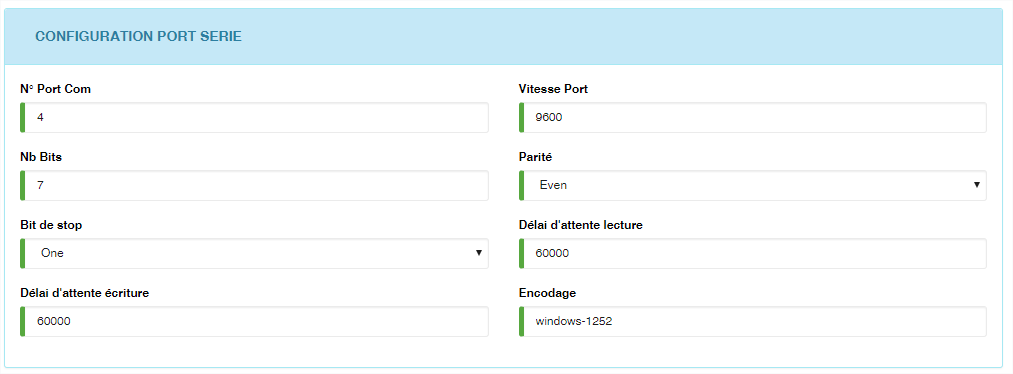Focus the Délai d'attente lecture field
Viewport: 1013px width, 374px height.
point(753,253)
